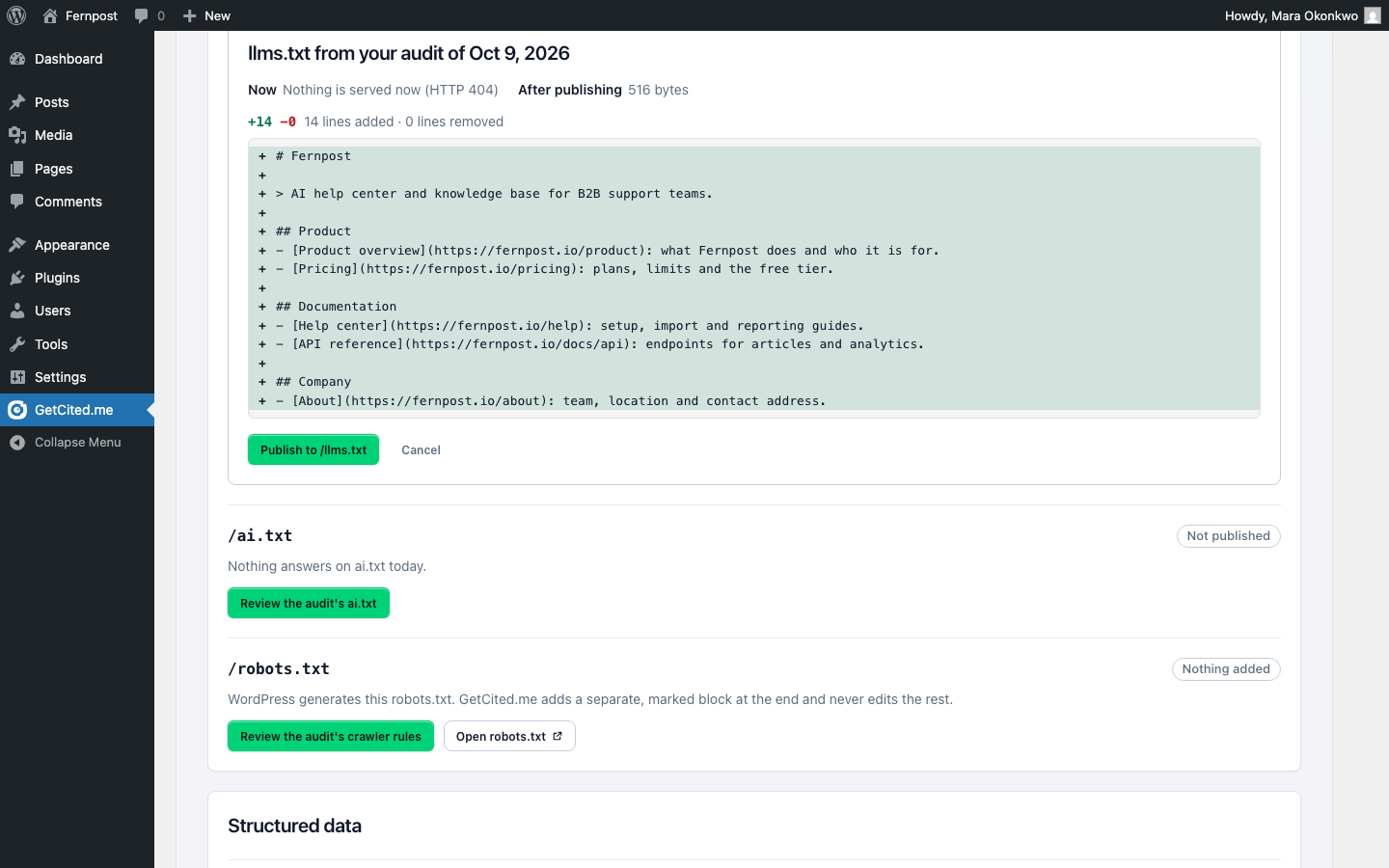The width and height of the screenshot is (1389, 868).
Task: Open Comments in the admin sidebar
Action: point(77,202)
